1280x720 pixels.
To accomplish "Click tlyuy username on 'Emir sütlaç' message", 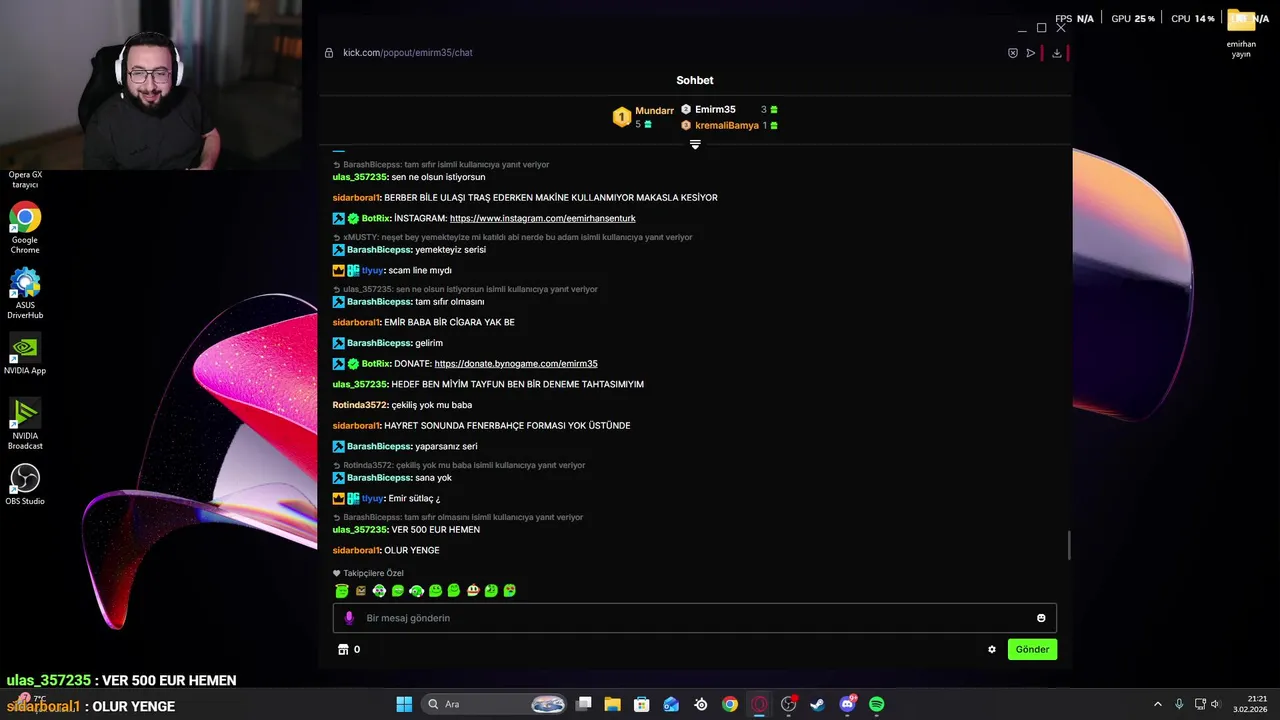I will click(x=373, y=498).
